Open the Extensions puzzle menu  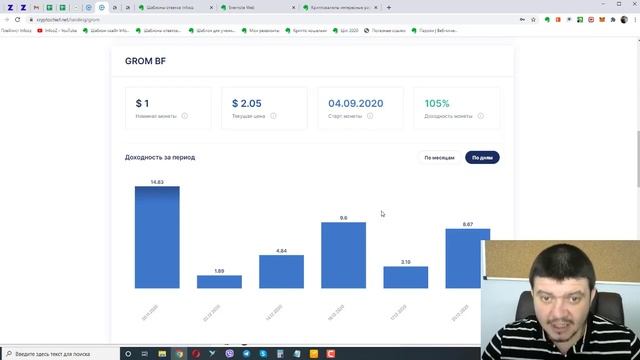pyautogui.click(x=613, y=20)
